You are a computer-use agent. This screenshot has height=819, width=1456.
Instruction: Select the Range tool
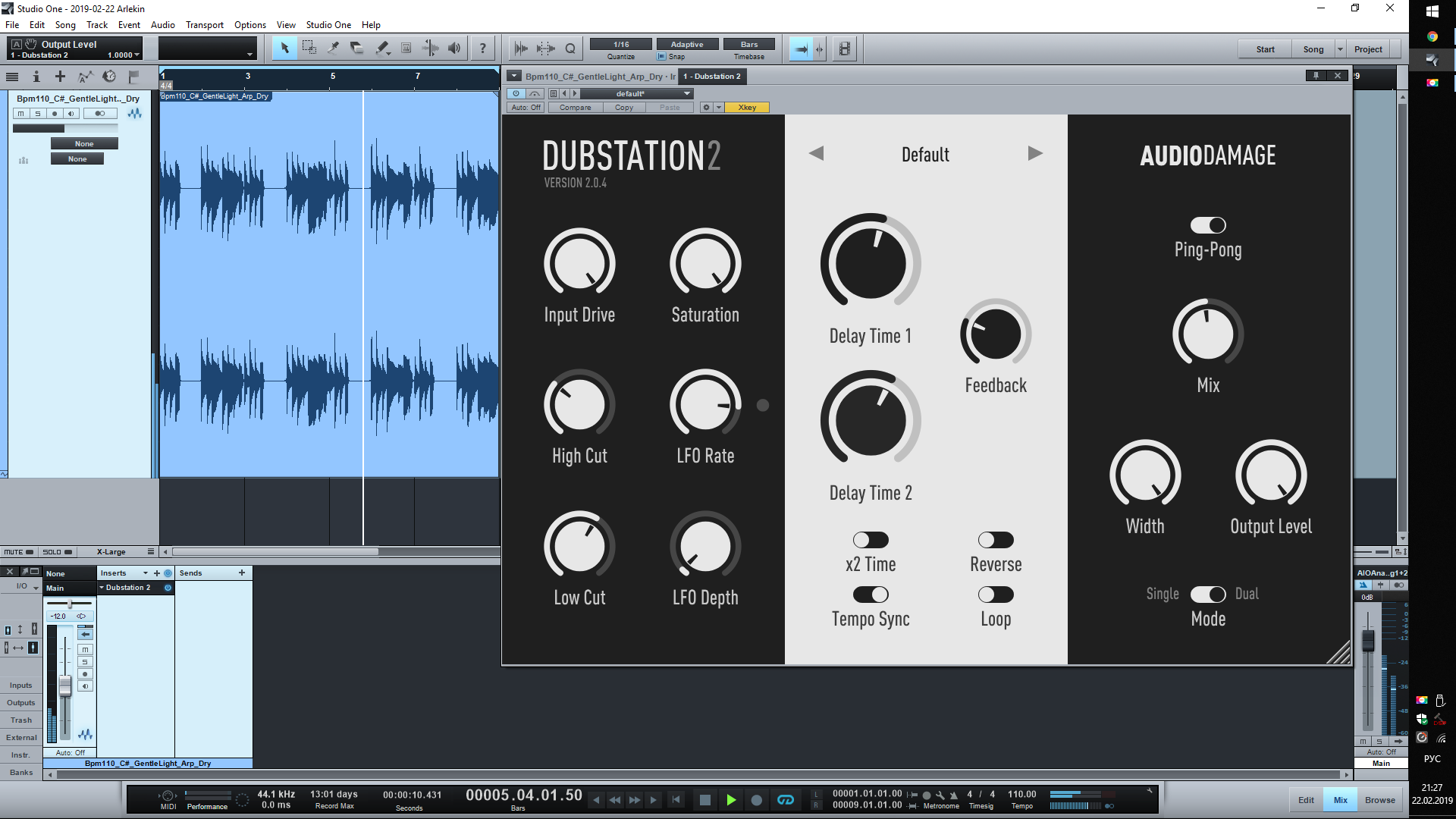(x=309, y=49)
